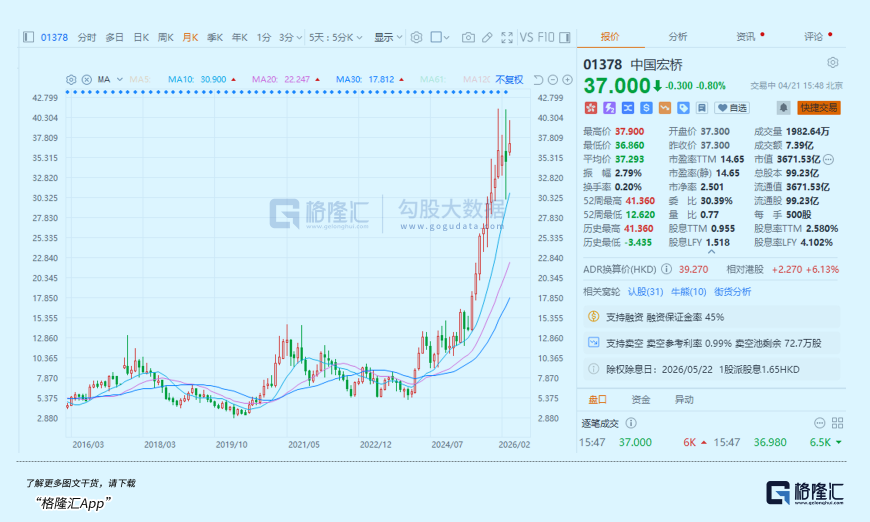Zoom out chart with minus icon
870x522 pixels.
click(x=552, y=79)
